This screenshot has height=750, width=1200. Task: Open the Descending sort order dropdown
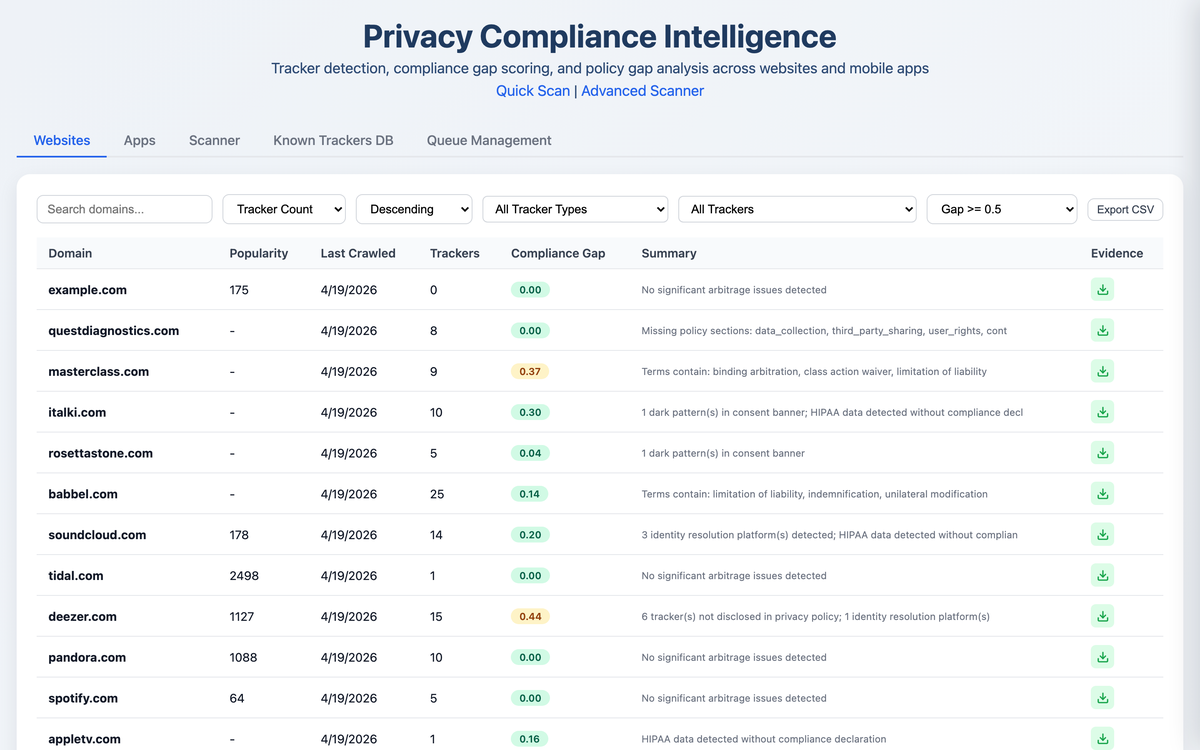[x=414, y=209]
